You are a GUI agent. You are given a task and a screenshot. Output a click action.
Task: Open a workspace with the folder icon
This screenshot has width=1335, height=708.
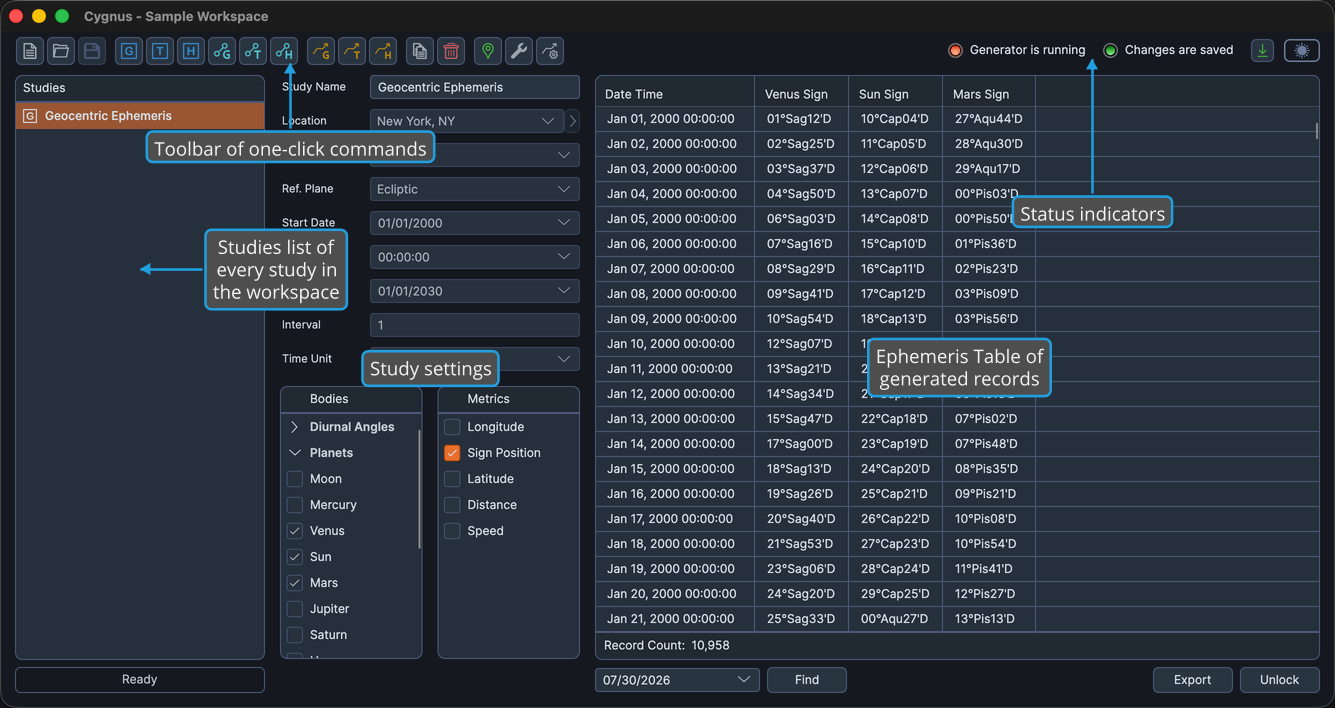(x=61, y=51)
